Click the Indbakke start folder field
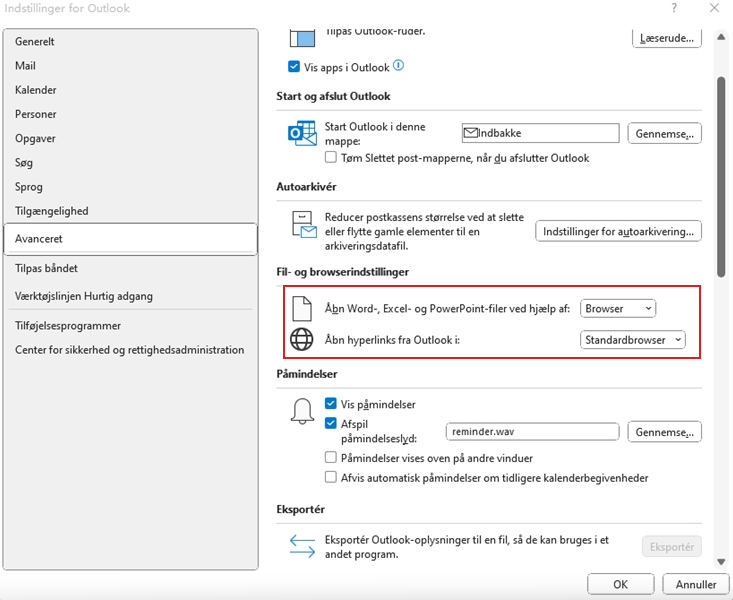 point(540,133)
